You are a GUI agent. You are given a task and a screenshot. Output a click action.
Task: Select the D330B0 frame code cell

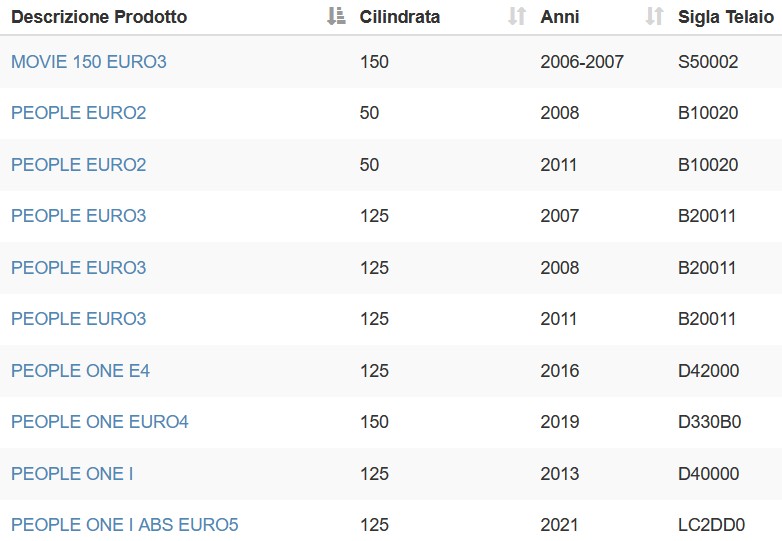point(709,422)
